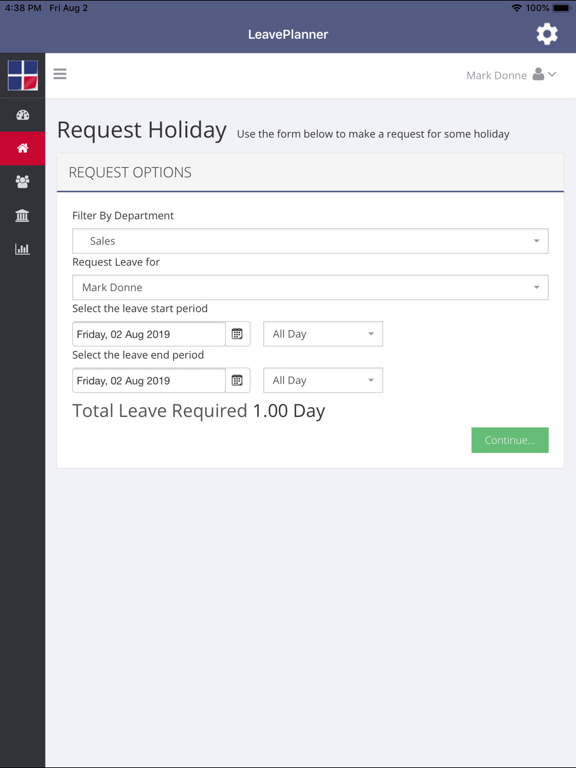
Task: Expand the Mark Donne user menu chevron
Action: tap(552, 74)
